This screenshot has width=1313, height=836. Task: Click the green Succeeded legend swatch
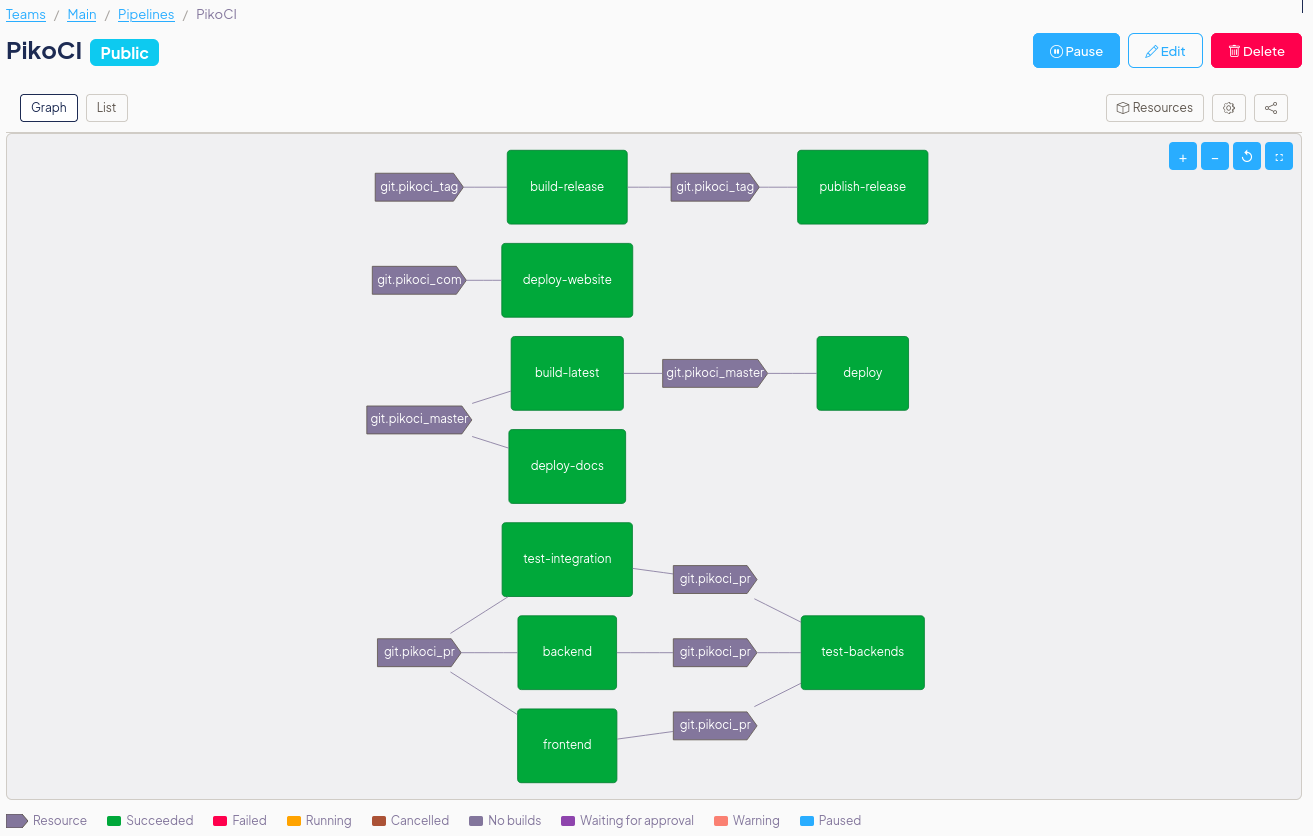tap(114, 821)
